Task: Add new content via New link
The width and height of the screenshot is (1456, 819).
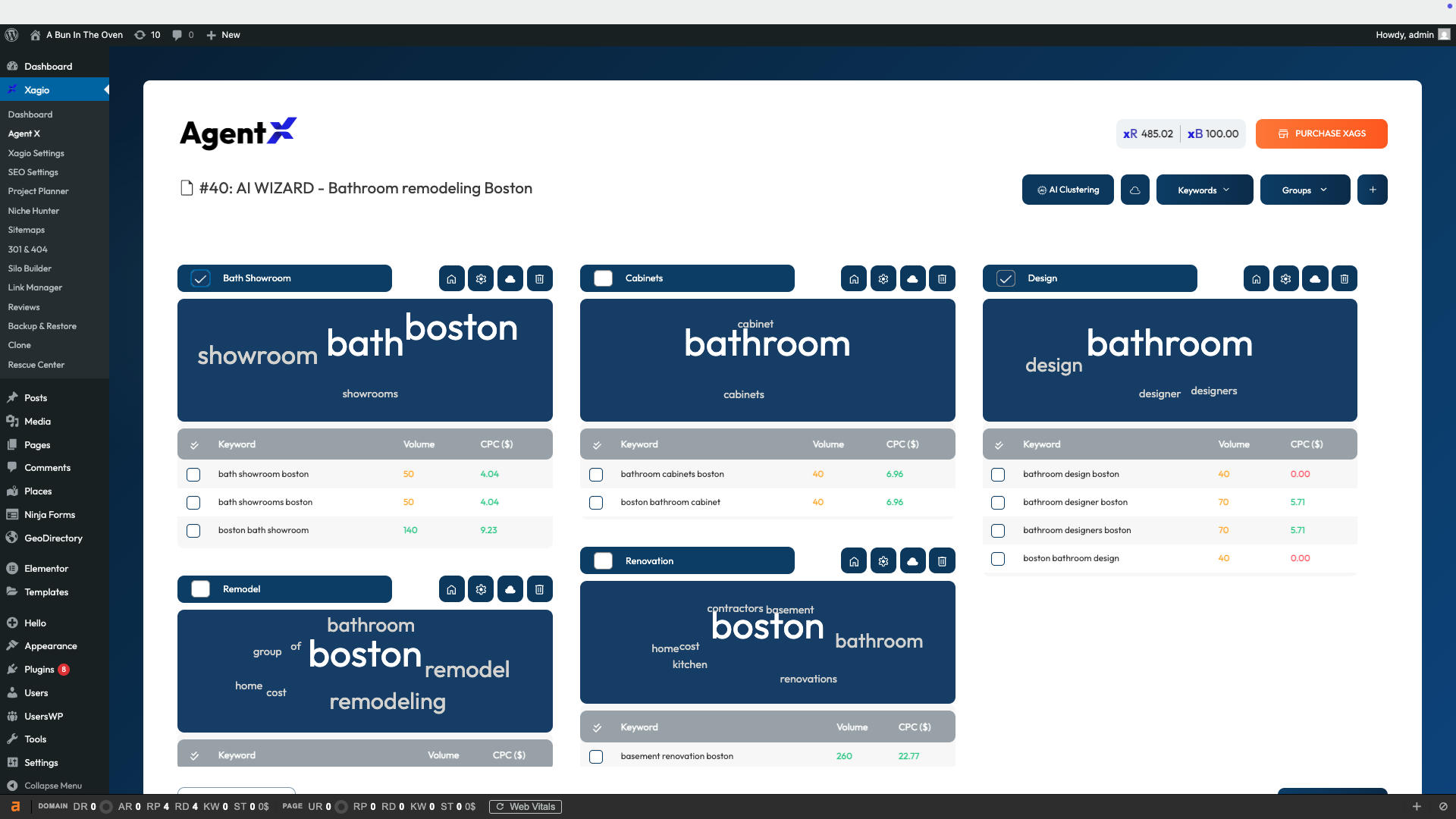Action: point(223,35)
